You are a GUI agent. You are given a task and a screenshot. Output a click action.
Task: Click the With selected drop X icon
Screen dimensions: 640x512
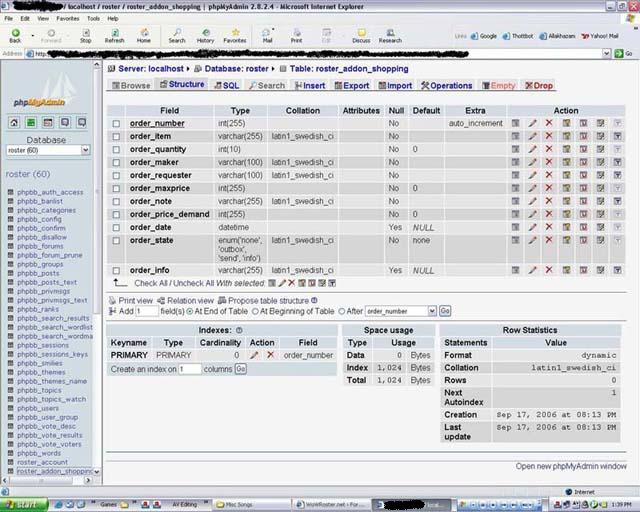point(291,283)
